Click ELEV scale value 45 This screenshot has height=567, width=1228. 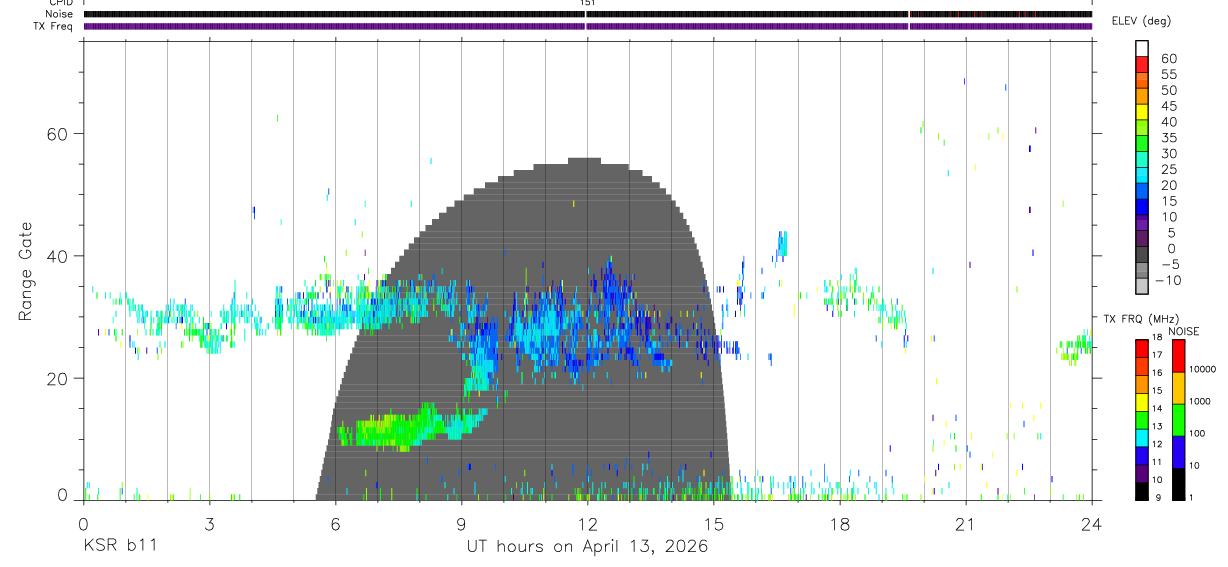[1167, 106]
